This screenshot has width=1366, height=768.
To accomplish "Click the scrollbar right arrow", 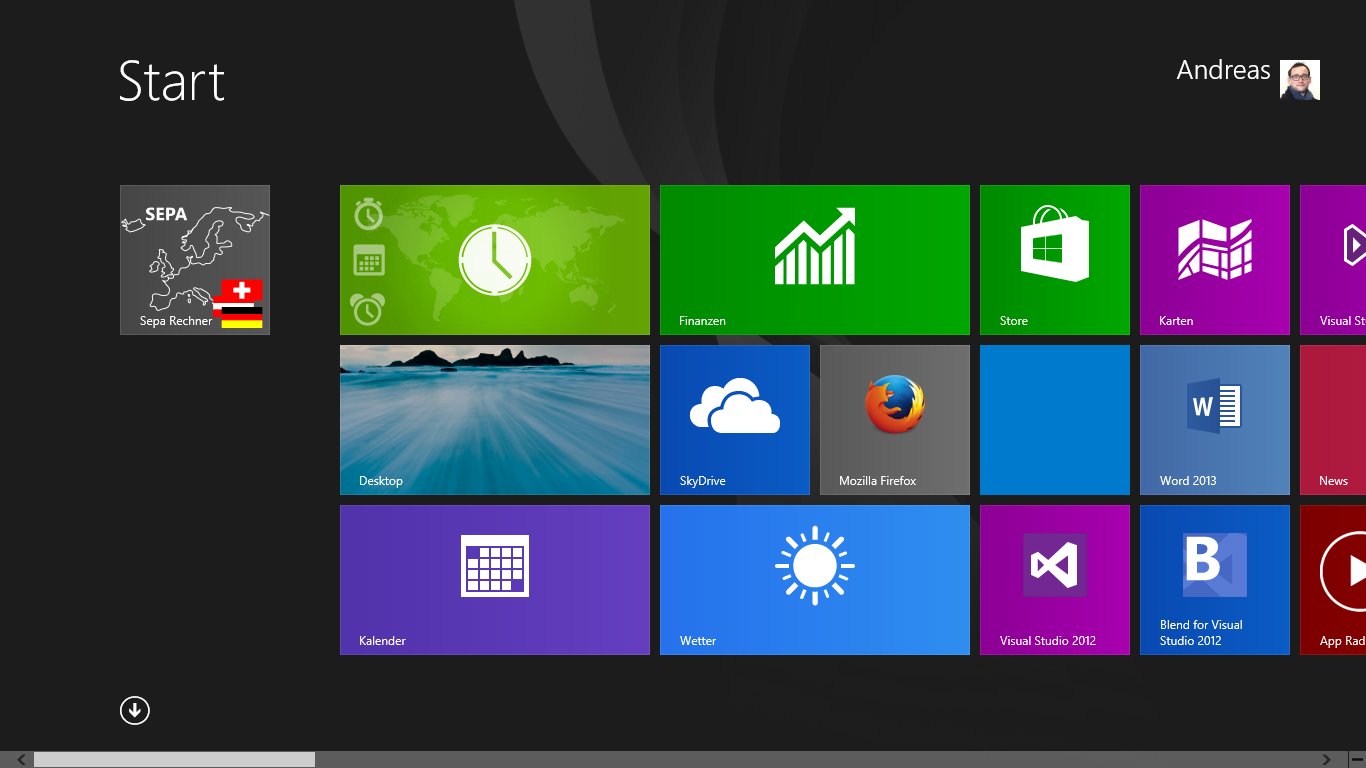I will click(1326, 760).
